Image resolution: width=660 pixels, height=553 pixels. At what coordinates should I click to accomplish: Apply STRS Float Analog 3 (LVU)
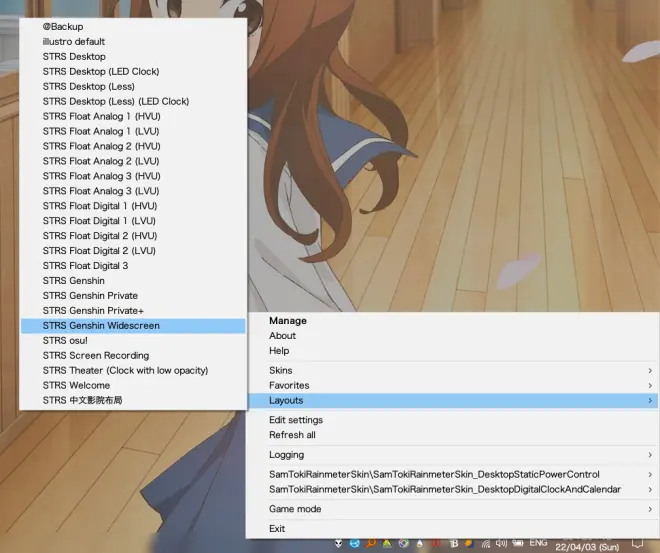(x=133, y=191)
